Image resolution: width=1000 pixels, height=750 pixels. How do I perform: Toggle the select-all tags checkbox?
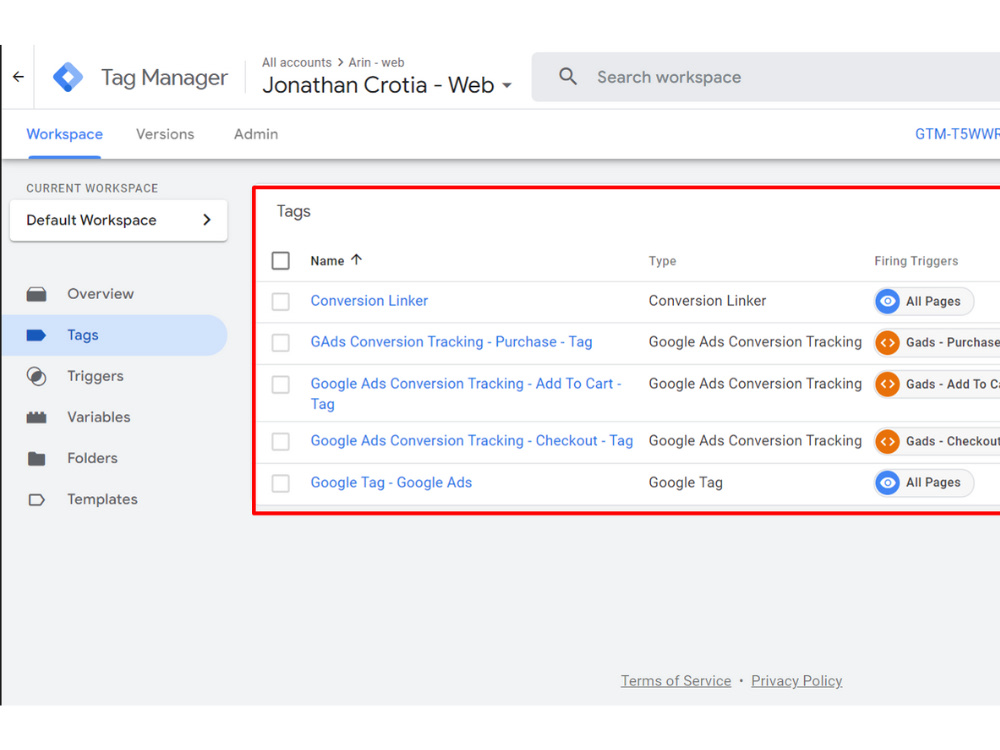281,260
